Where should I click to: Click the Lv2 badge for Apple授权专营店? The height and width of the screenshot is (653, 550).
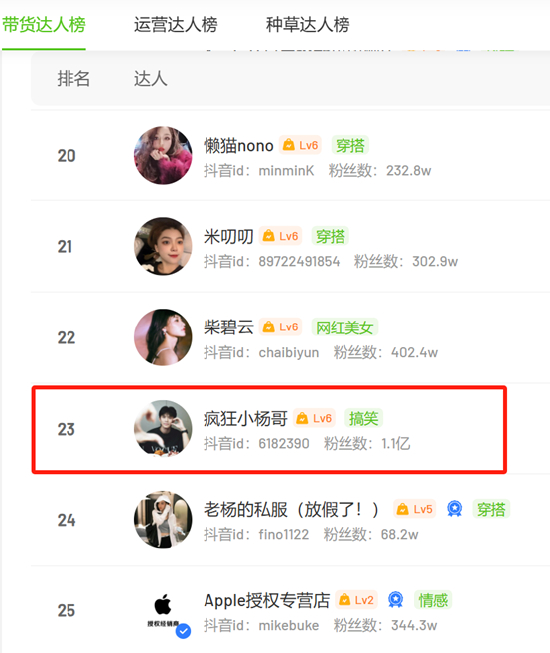(x=356, y=600)
